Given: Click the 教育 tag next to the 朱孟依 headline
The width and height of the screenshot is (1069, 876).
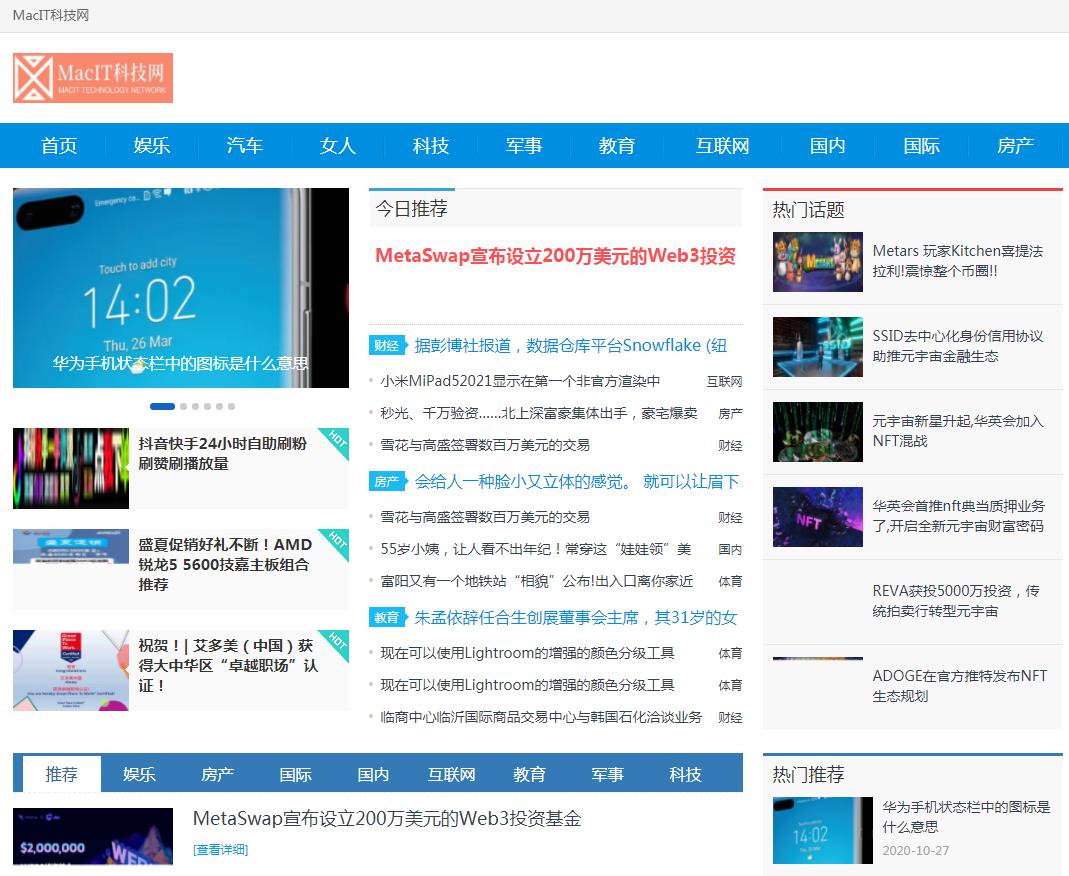Looking at the screenshot, I should (387, 618).
